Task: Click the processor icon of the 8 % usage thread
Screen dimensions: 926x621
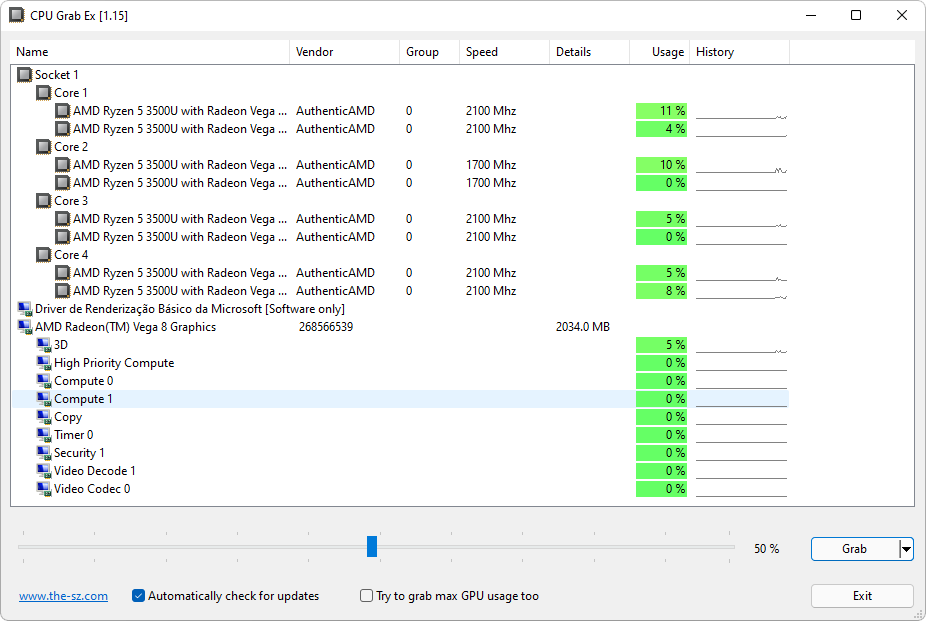Action: point(63,291)
